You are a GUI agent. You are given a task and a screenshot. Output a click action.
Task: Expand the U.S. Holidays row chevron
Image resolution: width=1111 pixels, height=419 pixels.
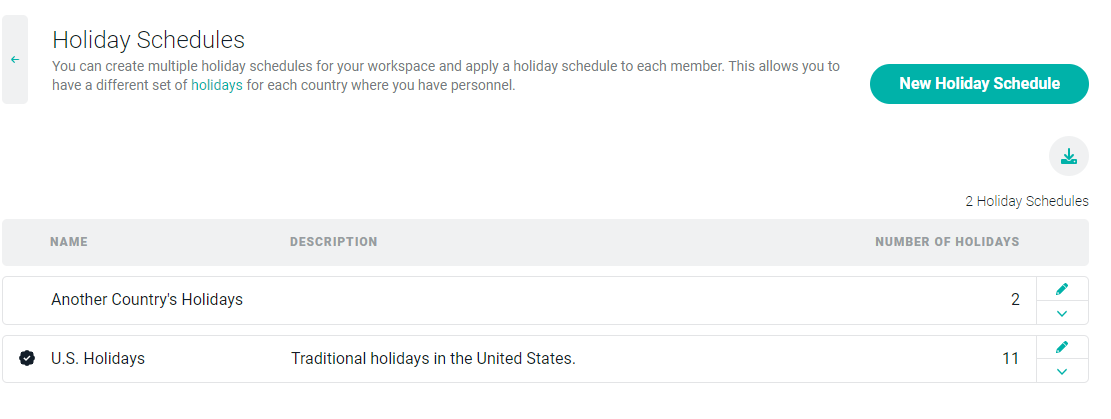click(1061, 371)
